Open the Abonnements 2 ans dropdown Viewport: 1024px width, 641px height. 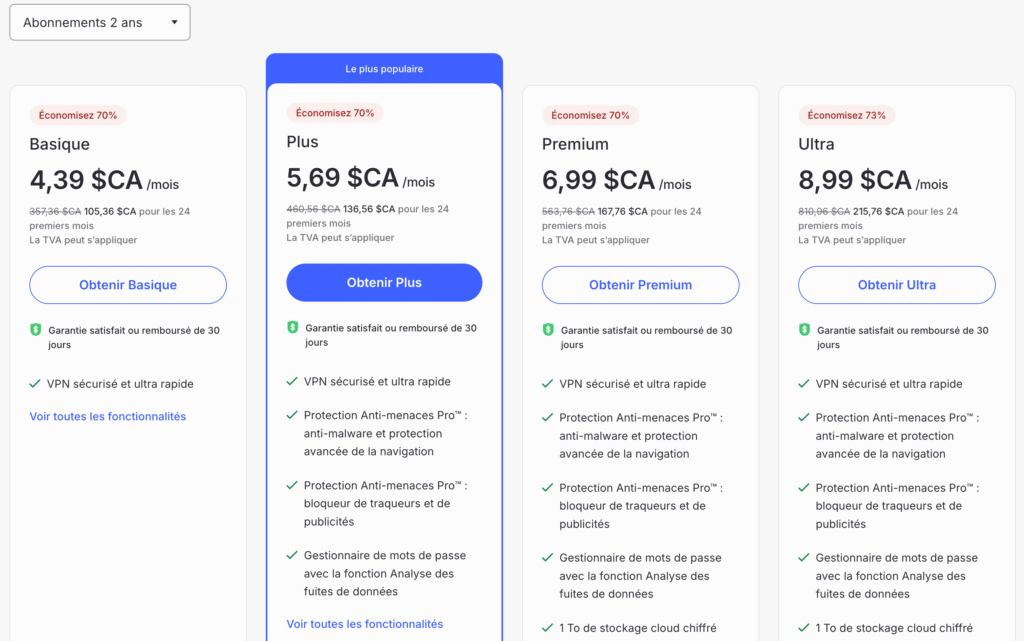pyautogui.click(x=99, y=21)
